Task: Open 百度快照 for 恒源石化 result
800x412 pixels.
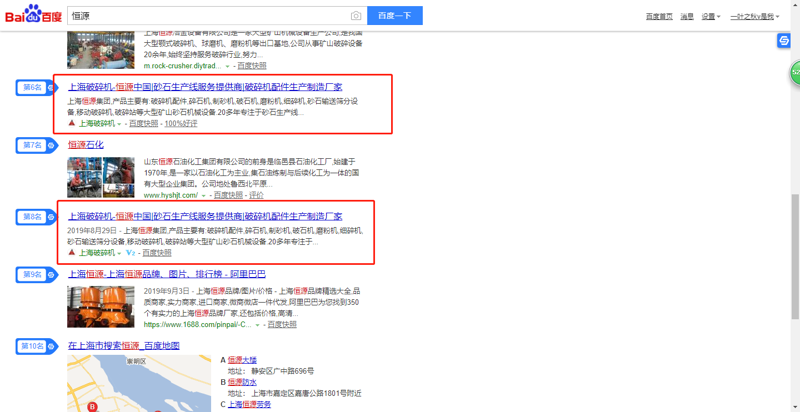Action: click(228, 195)
